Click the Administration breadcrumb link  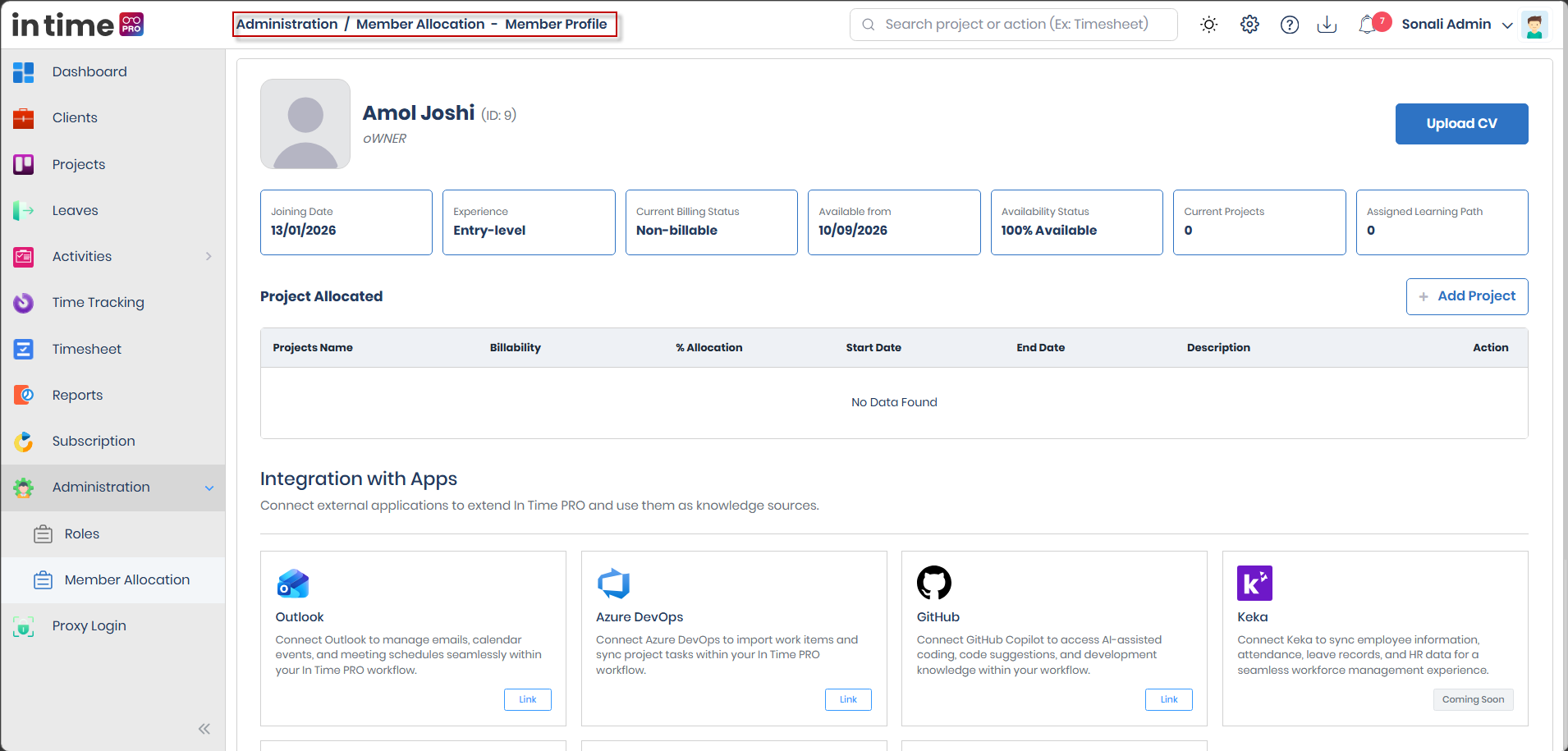pos(287,24)
